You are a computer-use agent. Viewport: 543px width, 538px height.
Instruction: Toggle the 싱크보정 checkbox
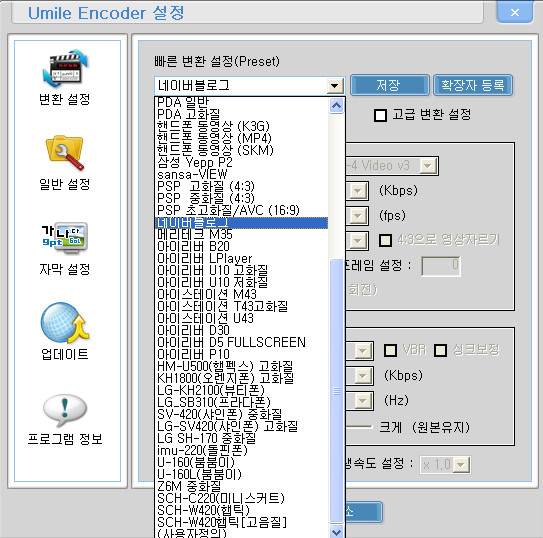point(440,350)
